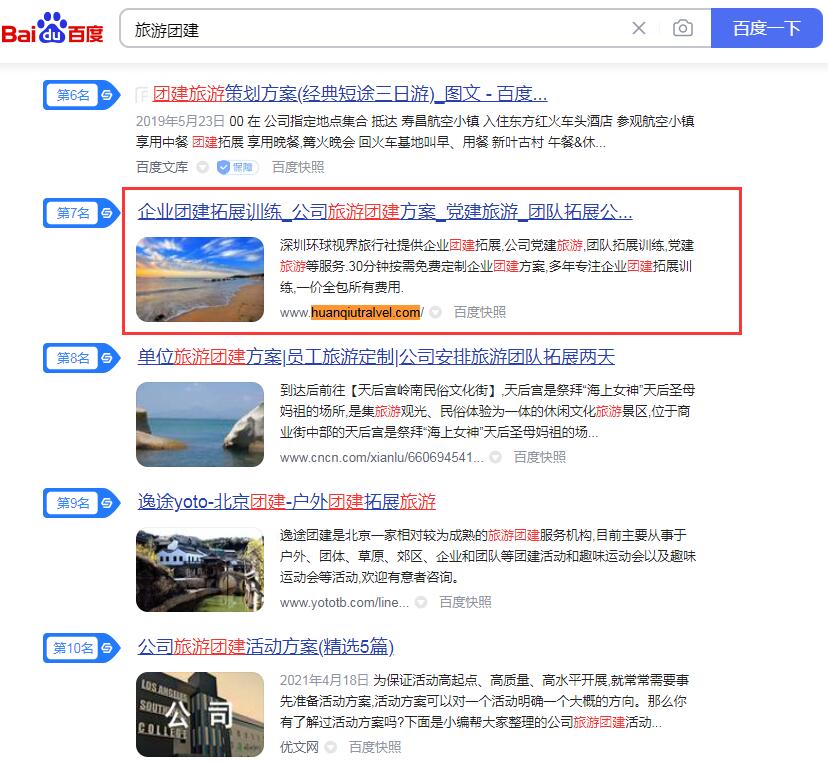Open 百度快照 for huanqiutralvel.com result
The image size is (828, 764).
pyautogui.click(x=479, y=313)
